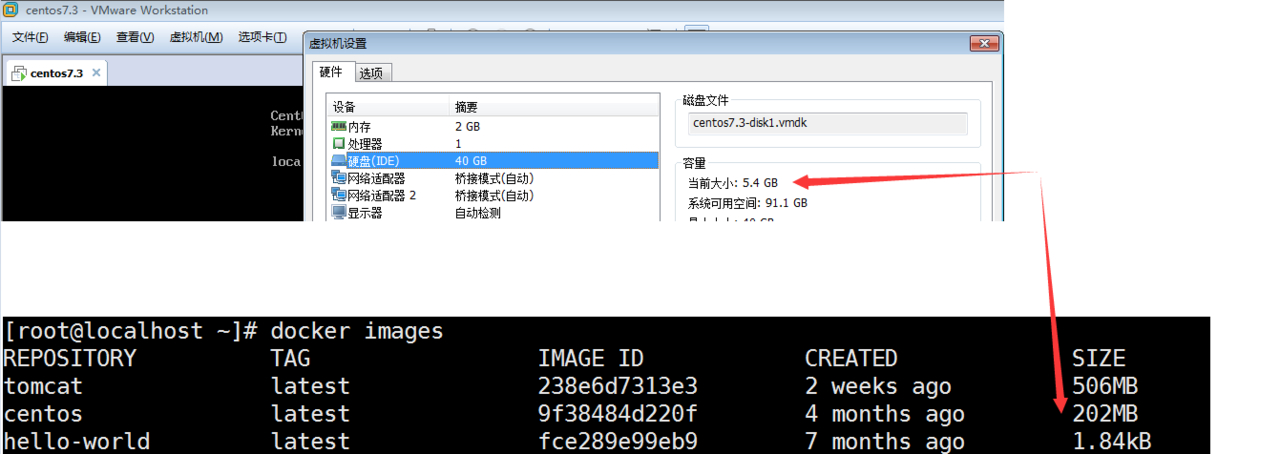Click the centos7.3-disk1.vmdk disk file field
The height and width of the screenshot is (454, 1280).
coord(827,124)
